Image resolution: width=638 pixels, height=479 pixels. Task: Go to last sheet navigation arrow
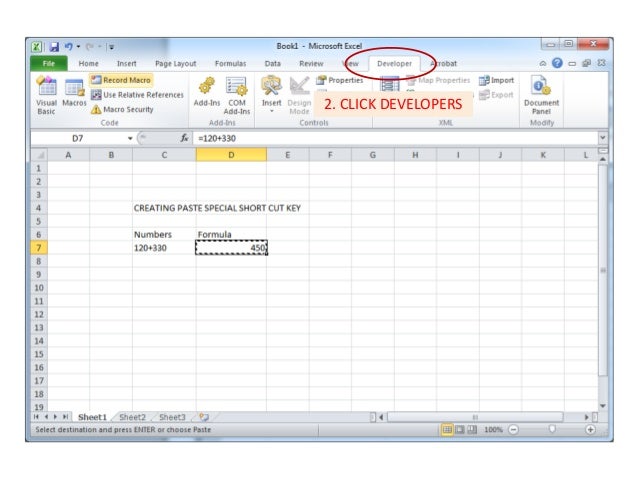tap(65, 417)
